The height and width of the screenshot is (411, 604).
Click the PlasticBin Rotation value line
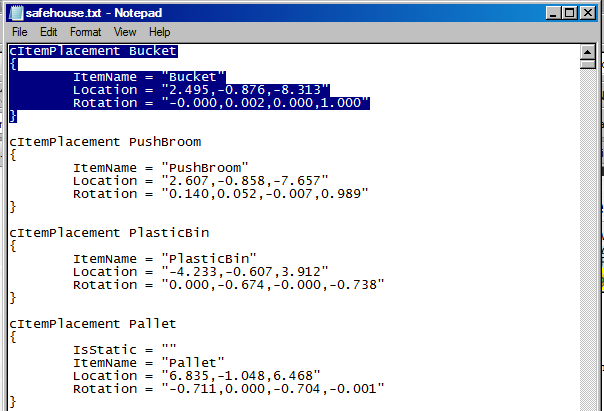tap(228, 284)
